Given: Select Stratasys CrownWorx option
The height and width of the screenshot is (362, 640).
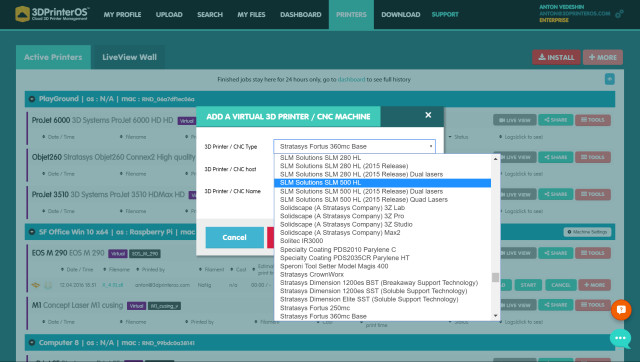Looking at the screenshot, I should coord(382,275).
